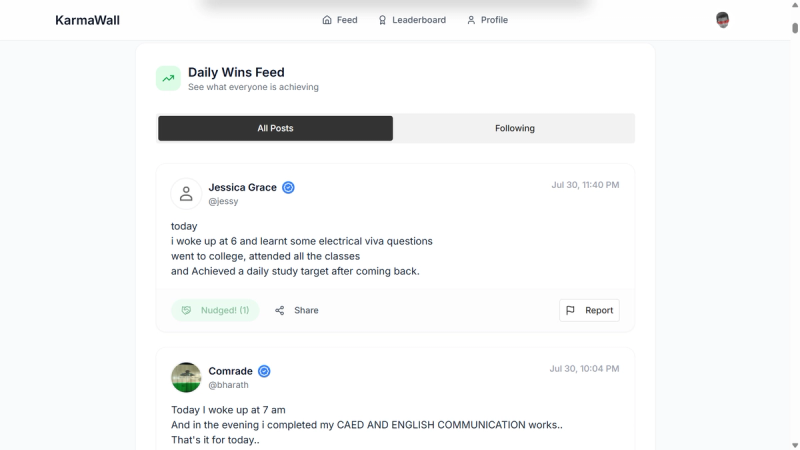Click the @bharath username handle
Viewport: 800px width, 450px height.
coord(229,385)
